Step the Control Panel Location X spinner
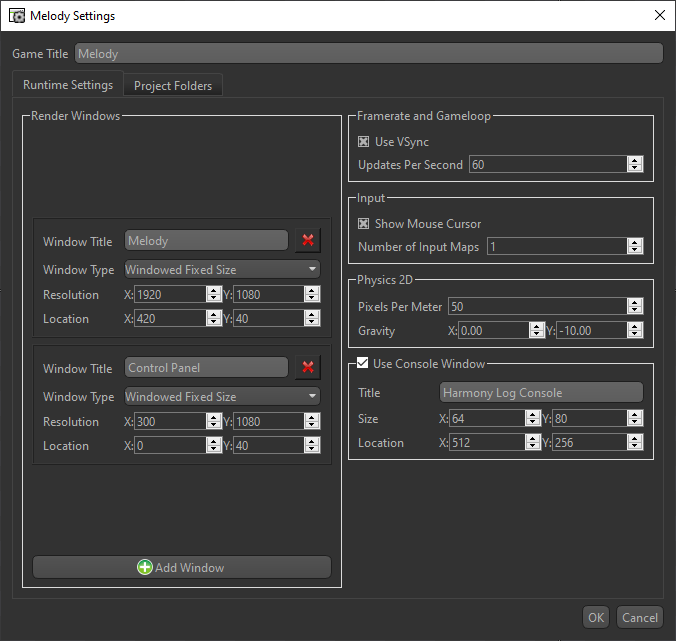The height and width of the screenshot is (641, 676). pyautogui.click(x=213, y=445)
